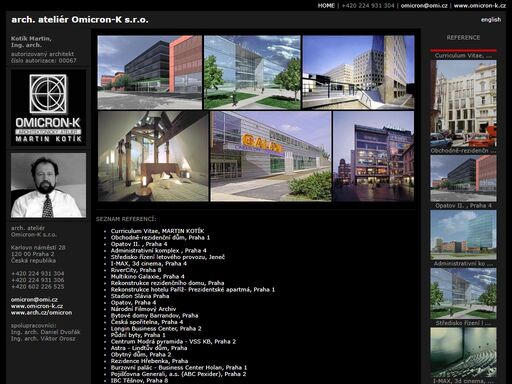Open Národní Filmový Archiv reference
The width and height of the screenshot is (512, 384).
[143, 309]
